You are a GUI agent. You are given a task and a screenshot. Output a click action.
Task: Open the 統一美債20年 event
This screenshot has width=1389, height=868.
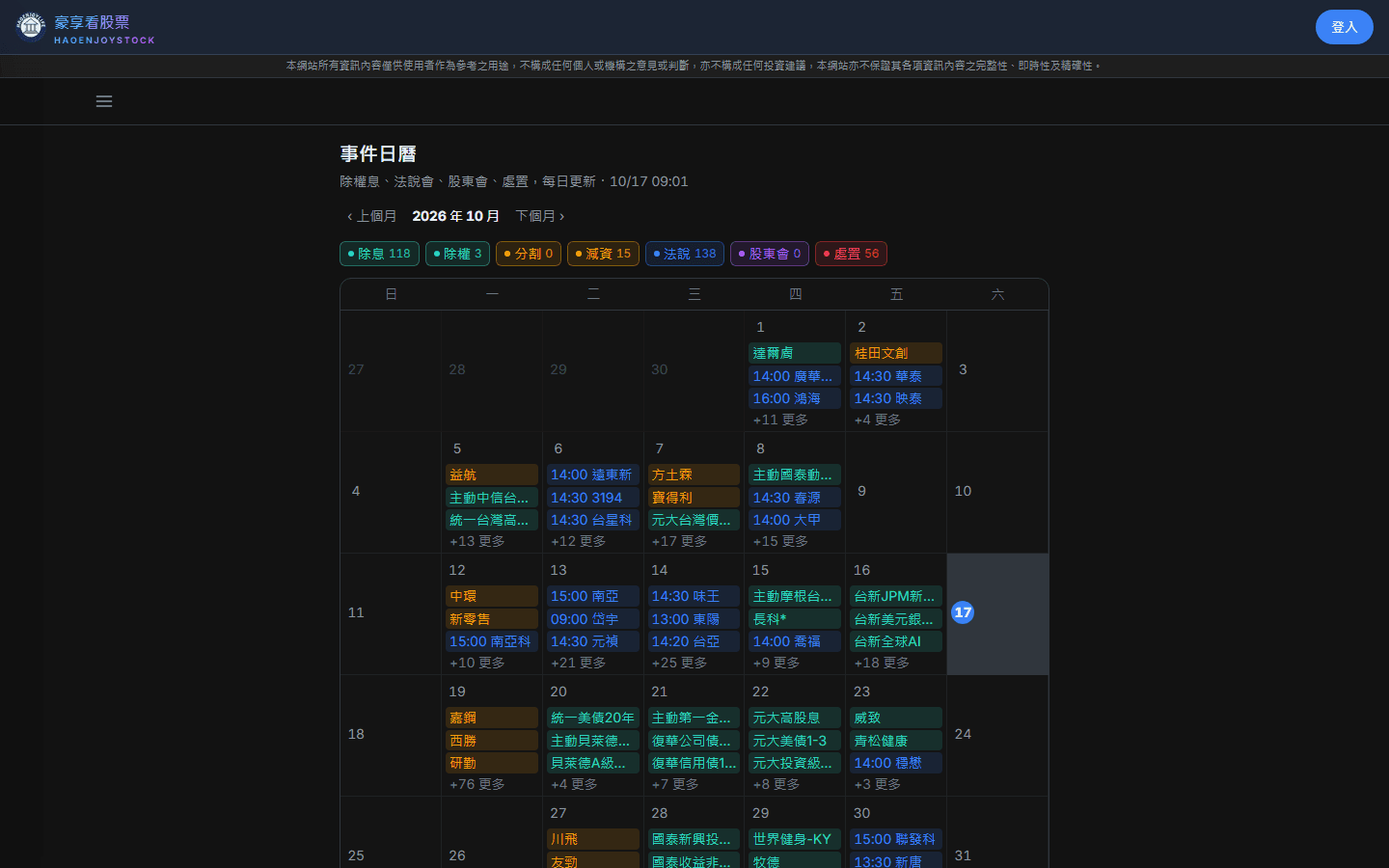point(593,718)
